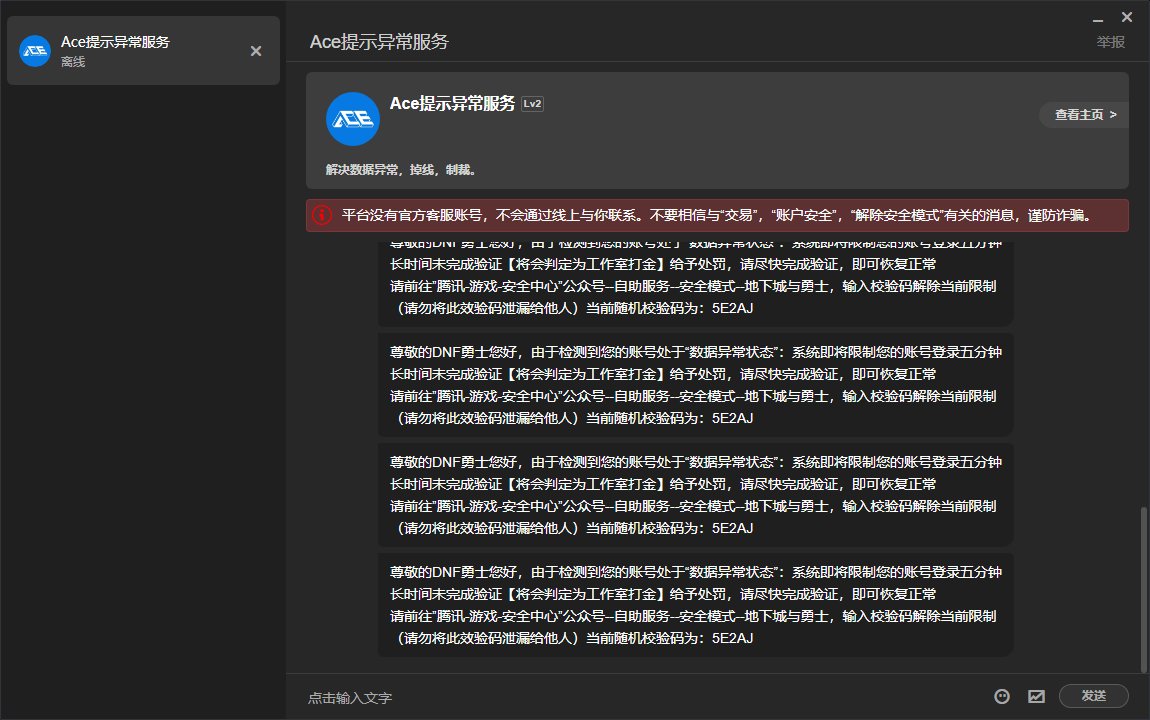Click the 离线 offline status text
Viewport: 1150px width, 720px height.
coord(73,62)
